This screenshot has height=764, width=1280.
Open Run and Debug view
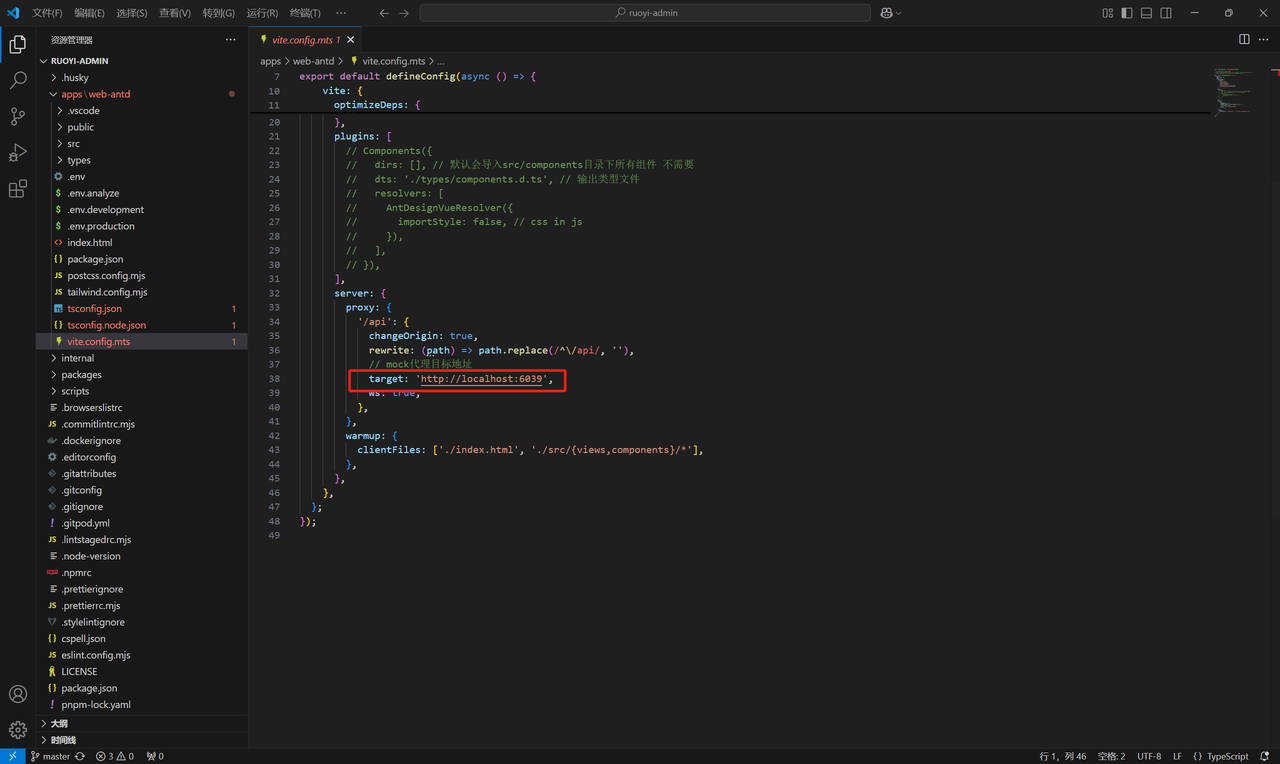18,153
